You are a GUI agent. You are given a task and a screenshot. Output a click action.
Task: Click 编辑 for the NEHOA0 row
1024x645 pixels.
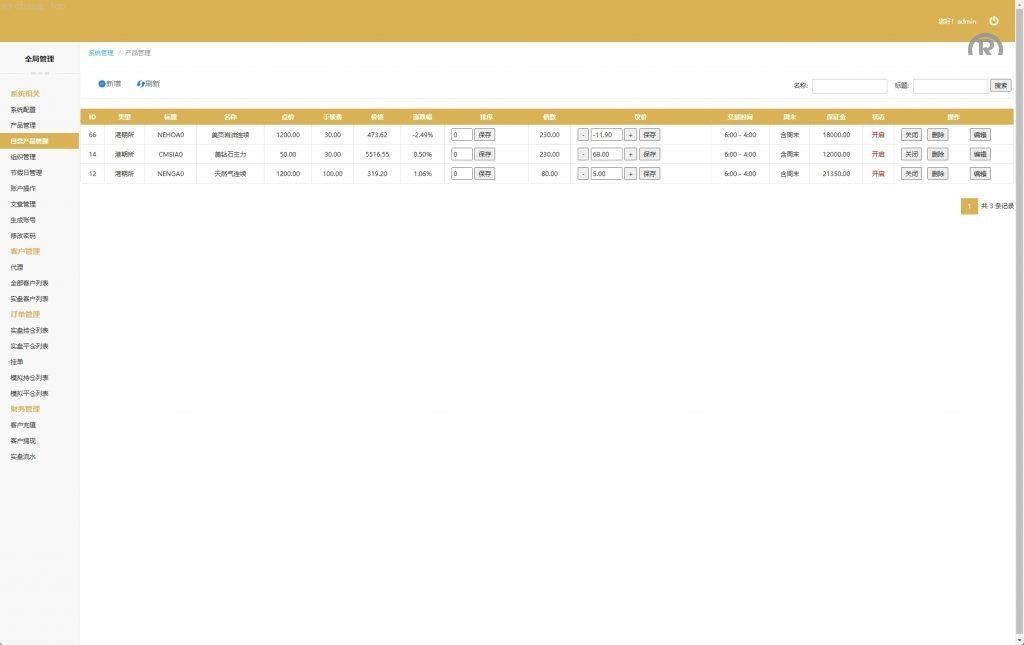979,134
